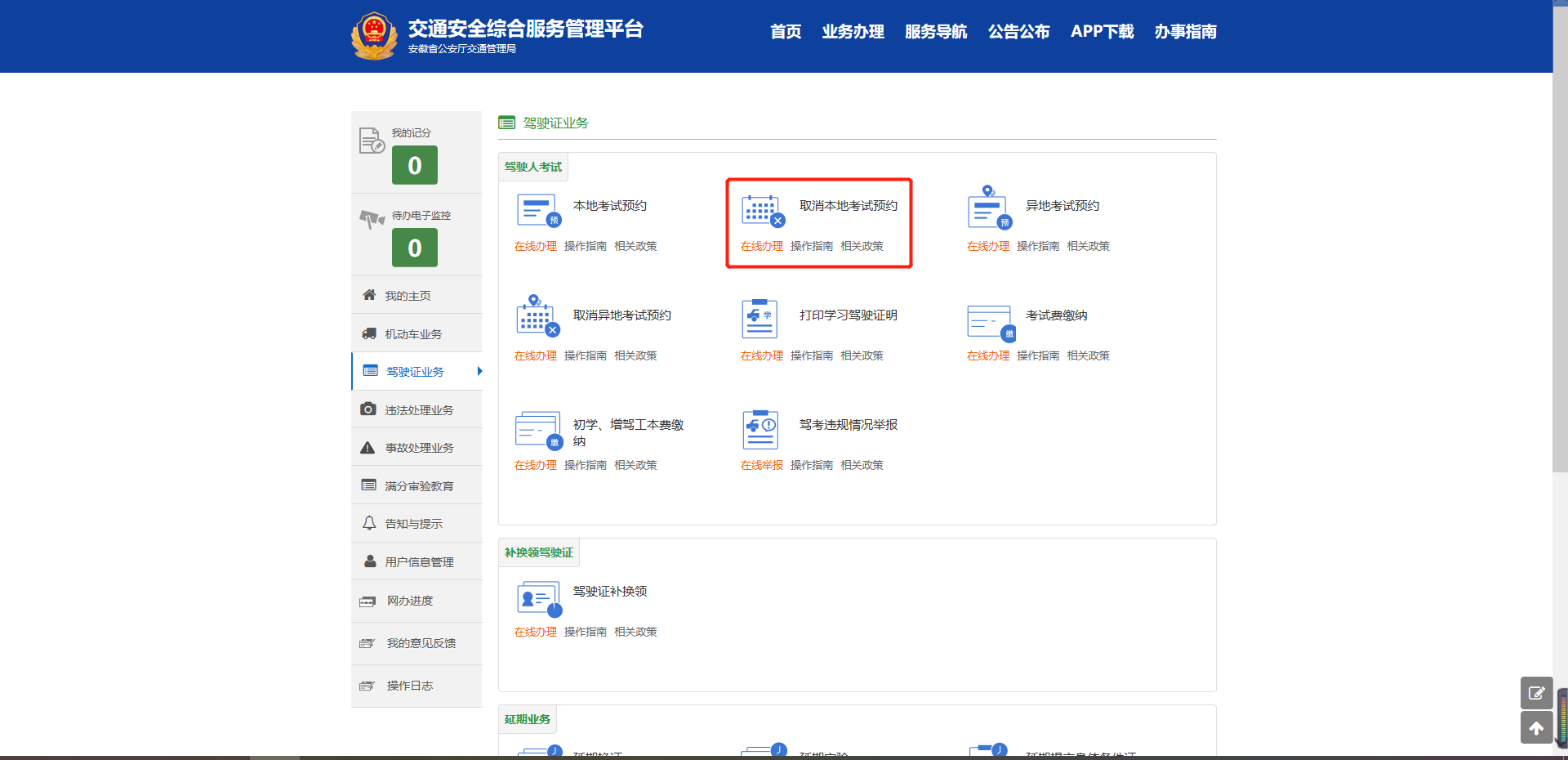This screenshot has height=760, width=1568.
Task: Click the scroll-to-top arrow button
Action: 1535,727
